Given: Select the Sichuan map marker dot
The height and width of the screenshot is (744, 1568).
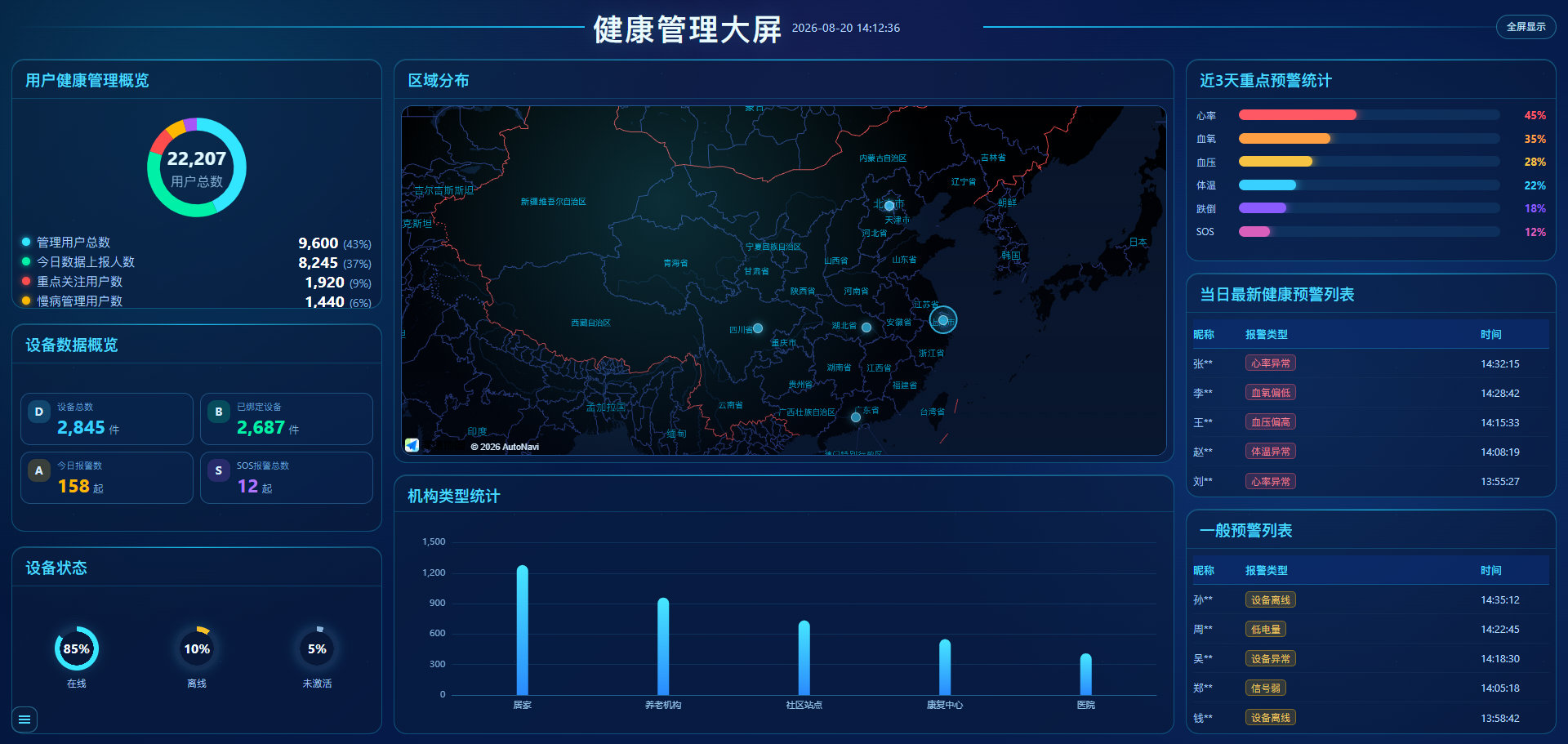Looking at the screenshot, I should coord(758,328).
